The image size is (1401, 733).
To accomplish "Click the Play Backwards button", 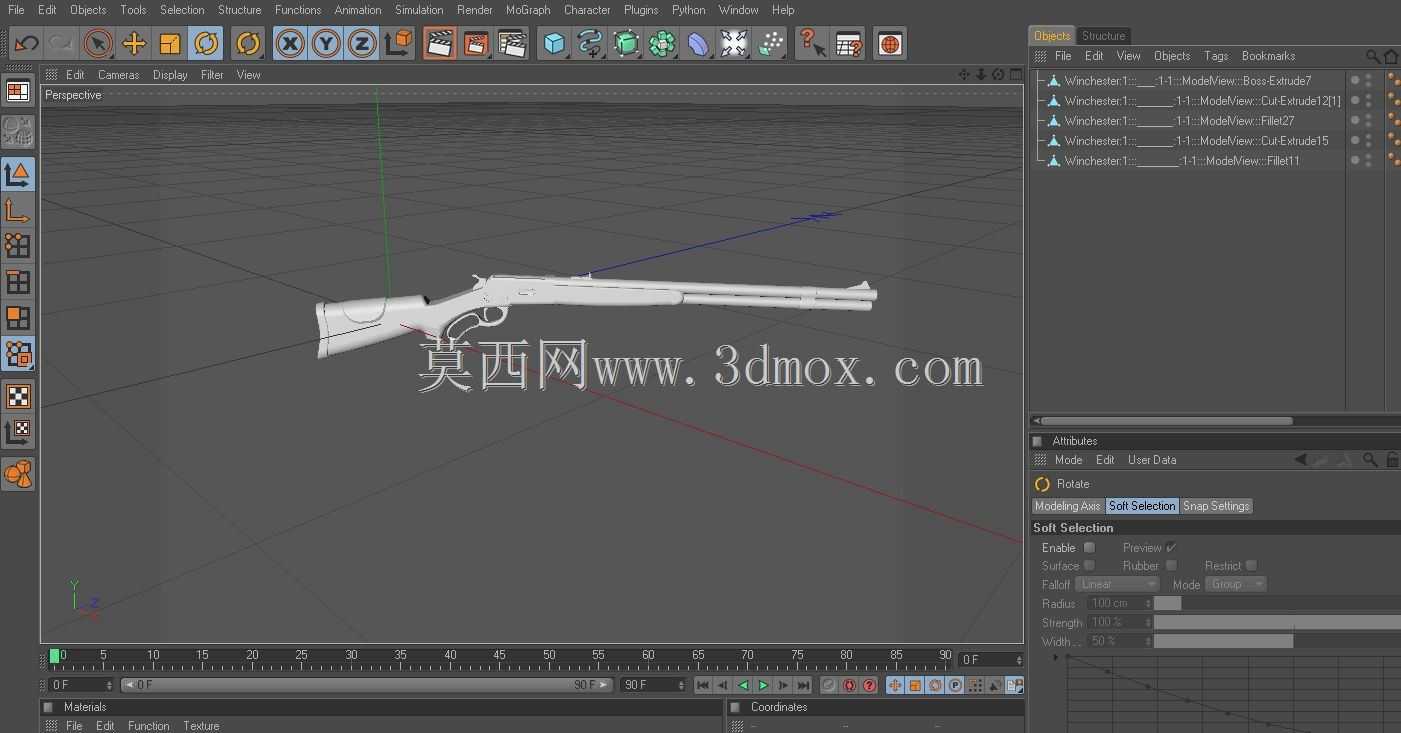I will [x=743, y=685].
